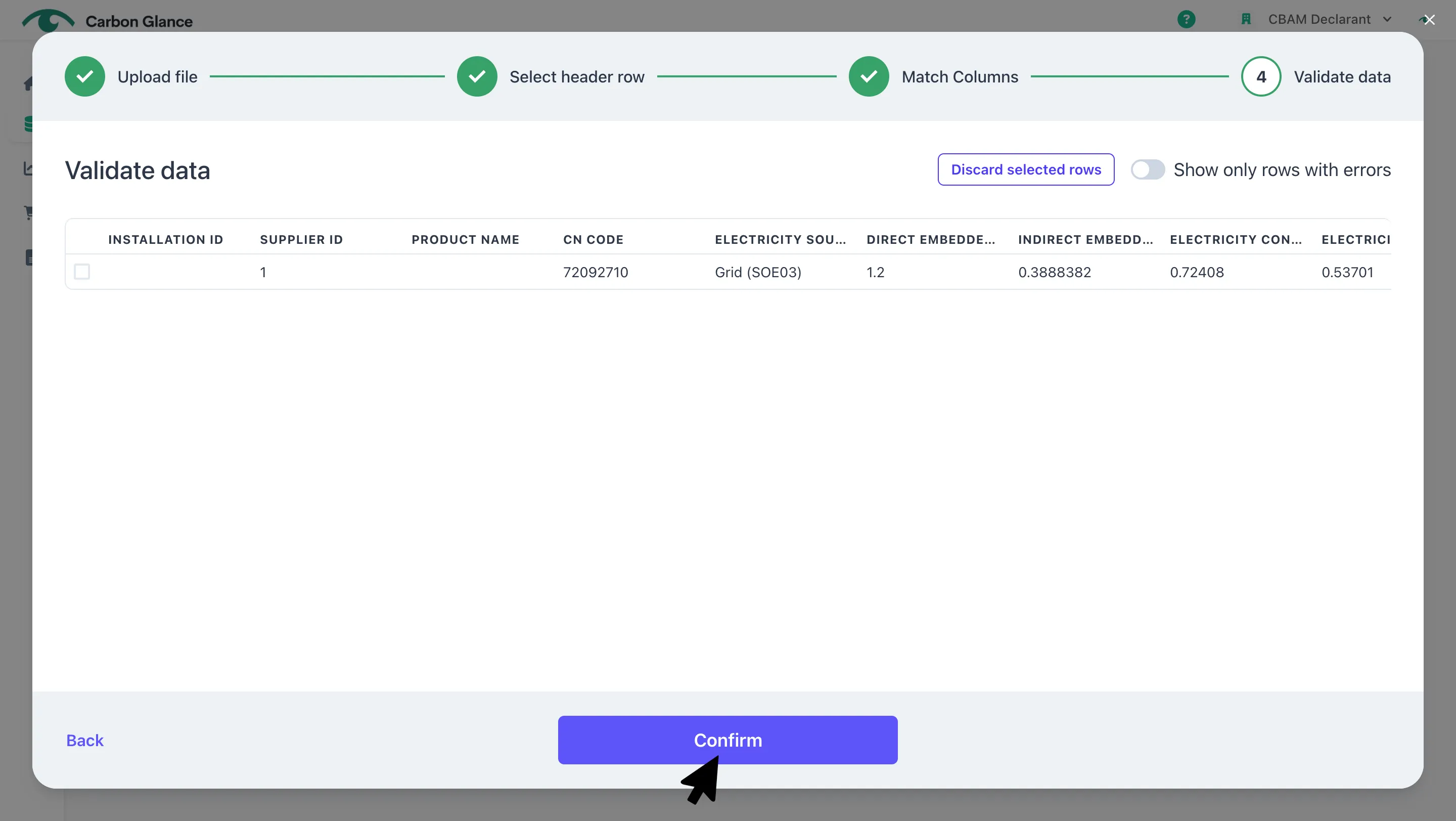Click the SUPPLIER ID column header
The height and width of the screenshot is (821, 1456).
301,240
